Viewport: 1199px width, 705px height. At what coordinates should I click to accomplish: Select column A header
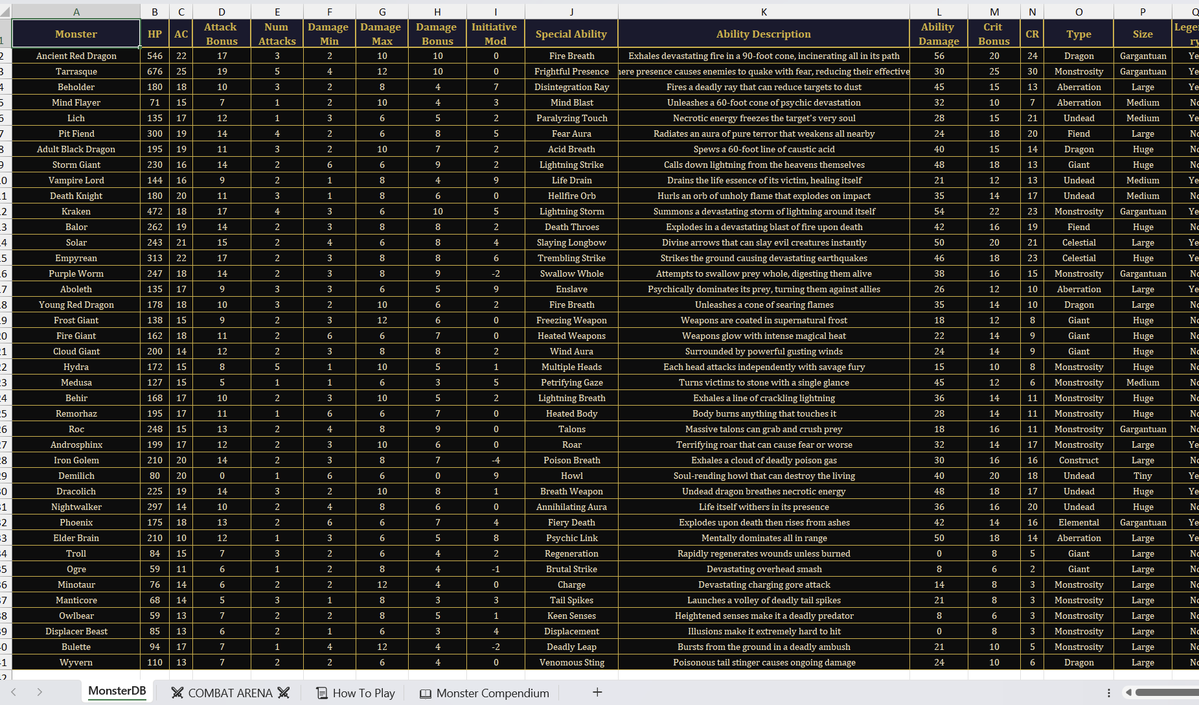click(76, 11)
